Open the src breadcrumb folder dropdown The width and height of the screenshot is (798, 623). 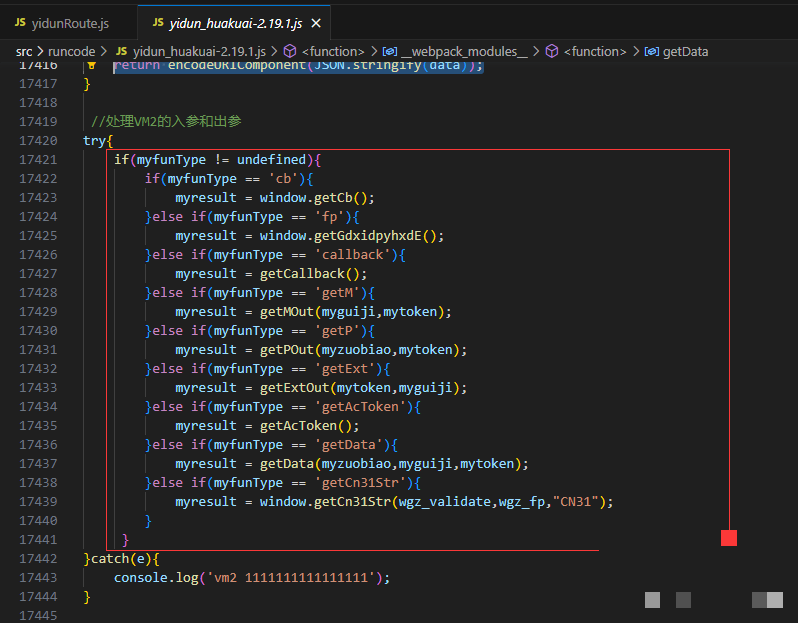pyautogui.click(x=24, y=51)
